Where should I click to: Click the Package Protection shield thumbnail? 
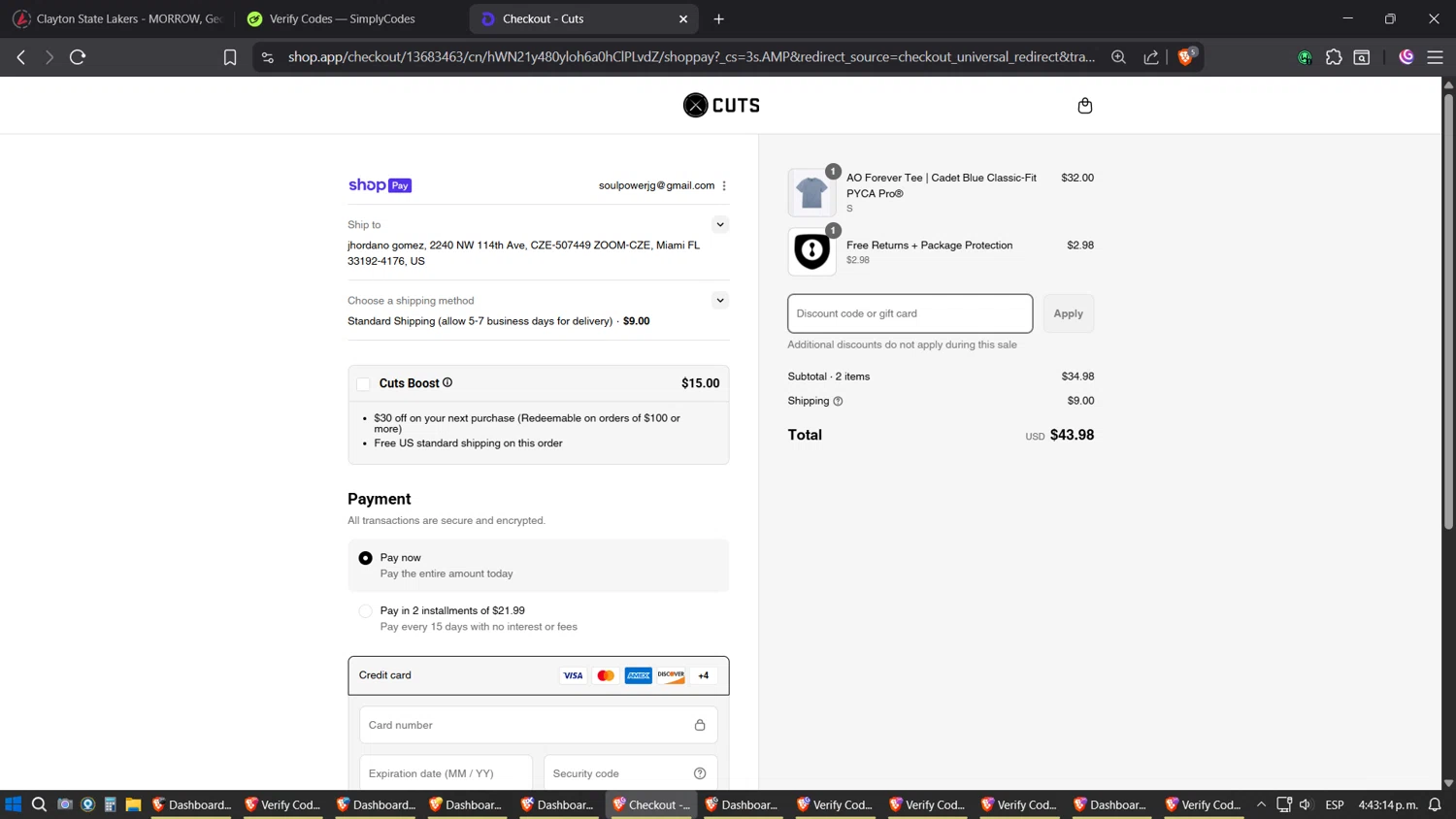811,251
